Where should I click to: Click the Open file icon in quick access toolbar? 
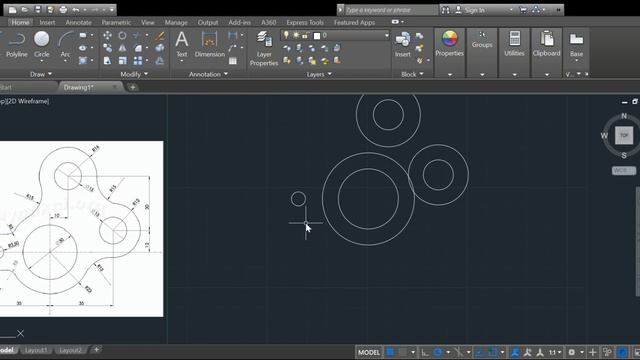point(25,9)
